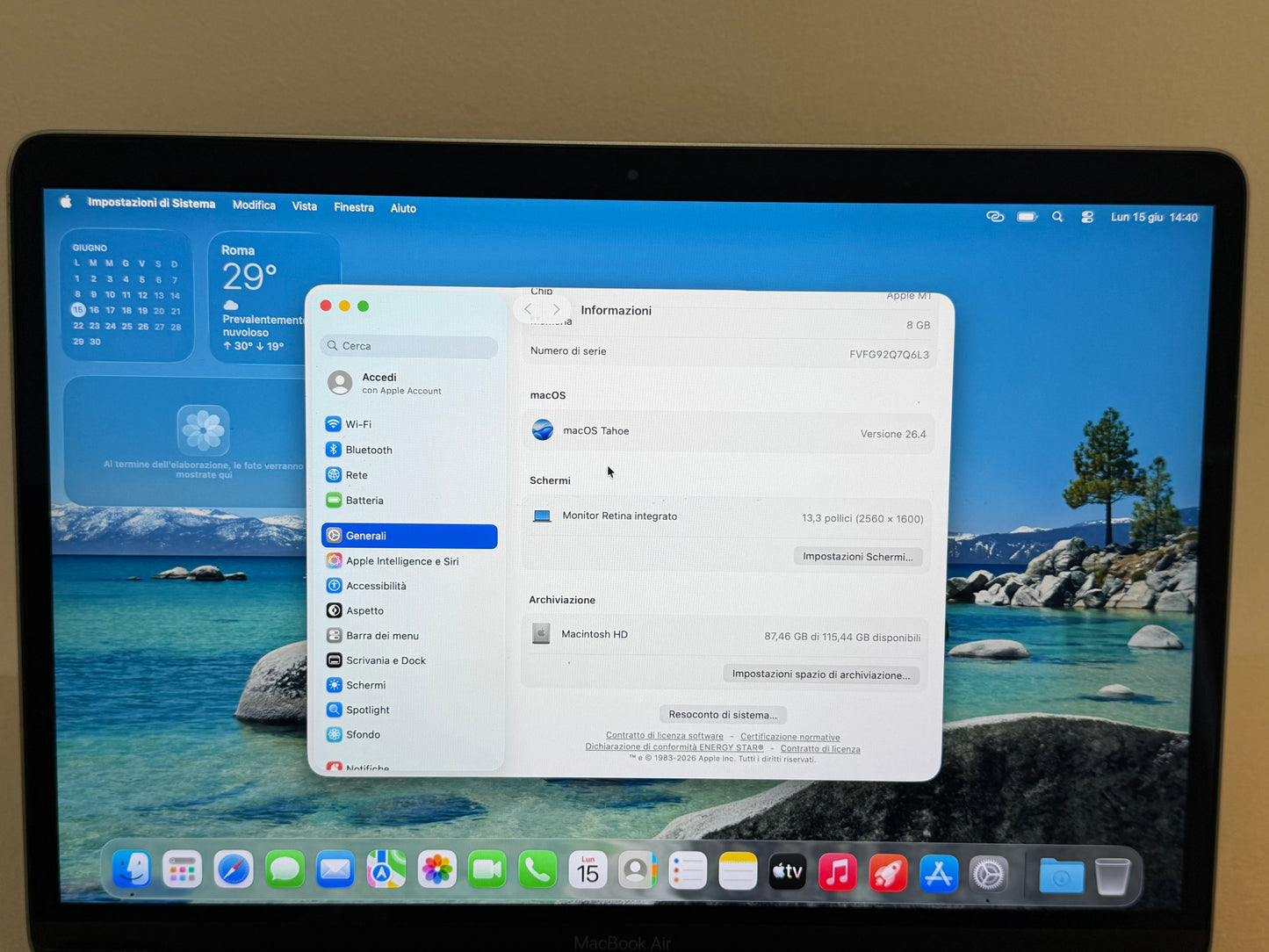Image resolution: width=1269 pixels, height=952 pixels.
Task: Open the Downloads folder in the Dock
Action: pos(1061,876)
